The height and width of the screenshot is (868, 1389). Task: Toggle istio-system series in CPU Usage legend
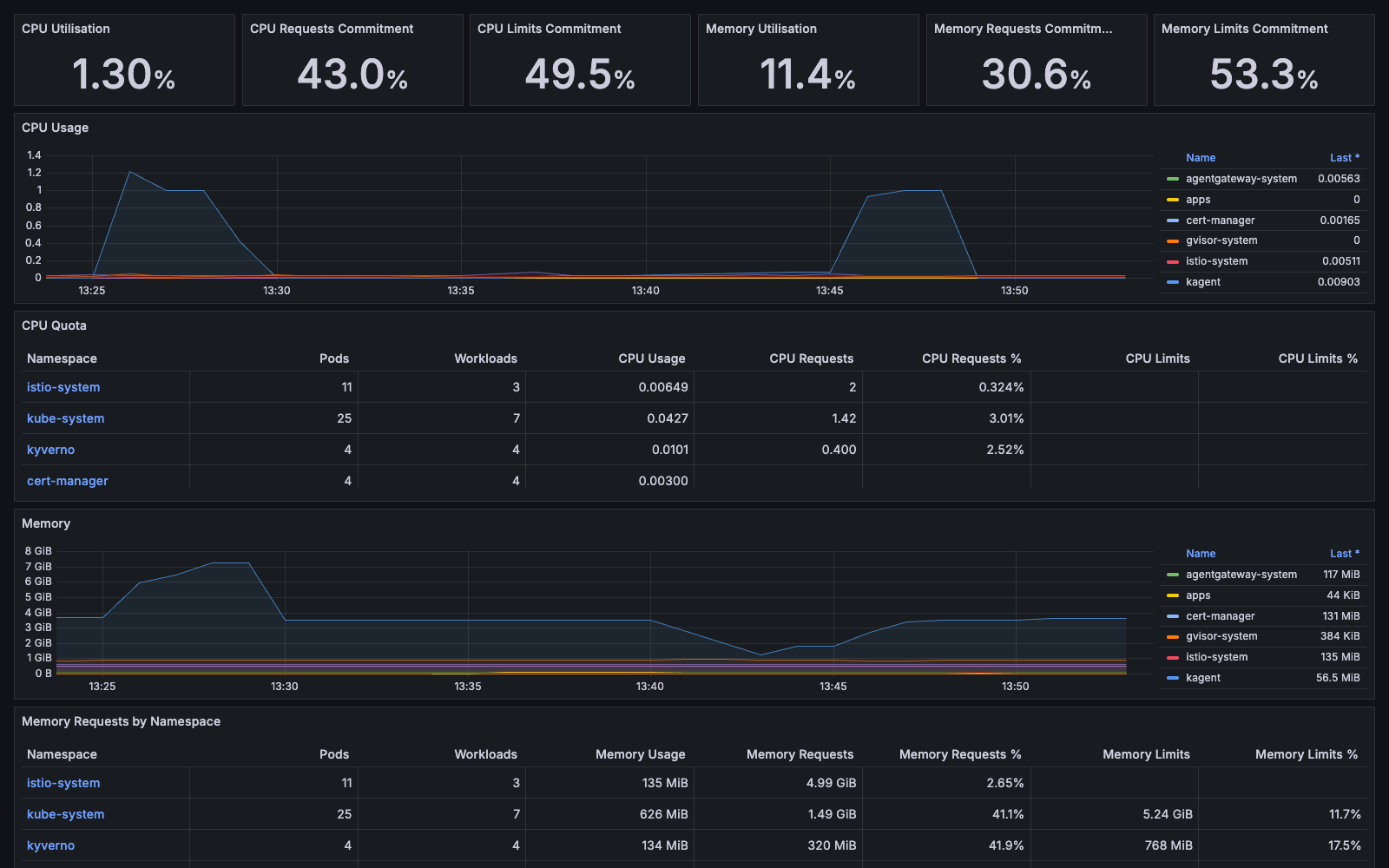tap(1217, 261)
